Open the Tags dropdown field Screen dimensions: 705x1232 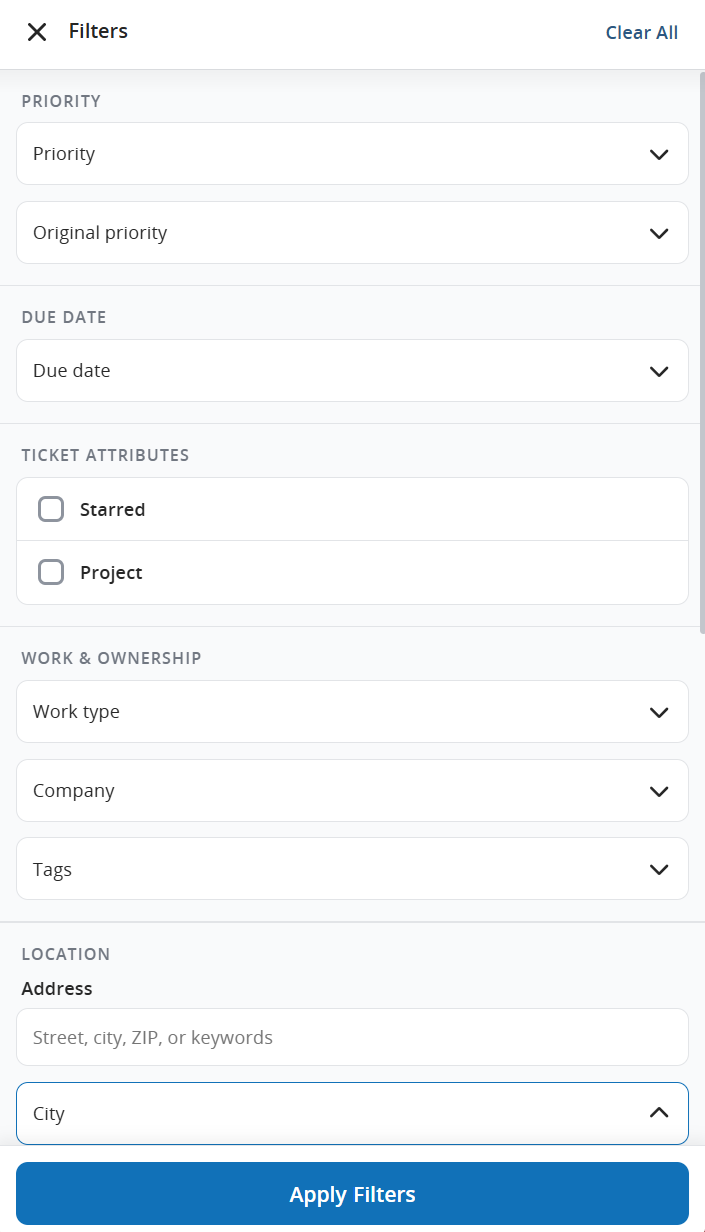[x=352, y=869]
